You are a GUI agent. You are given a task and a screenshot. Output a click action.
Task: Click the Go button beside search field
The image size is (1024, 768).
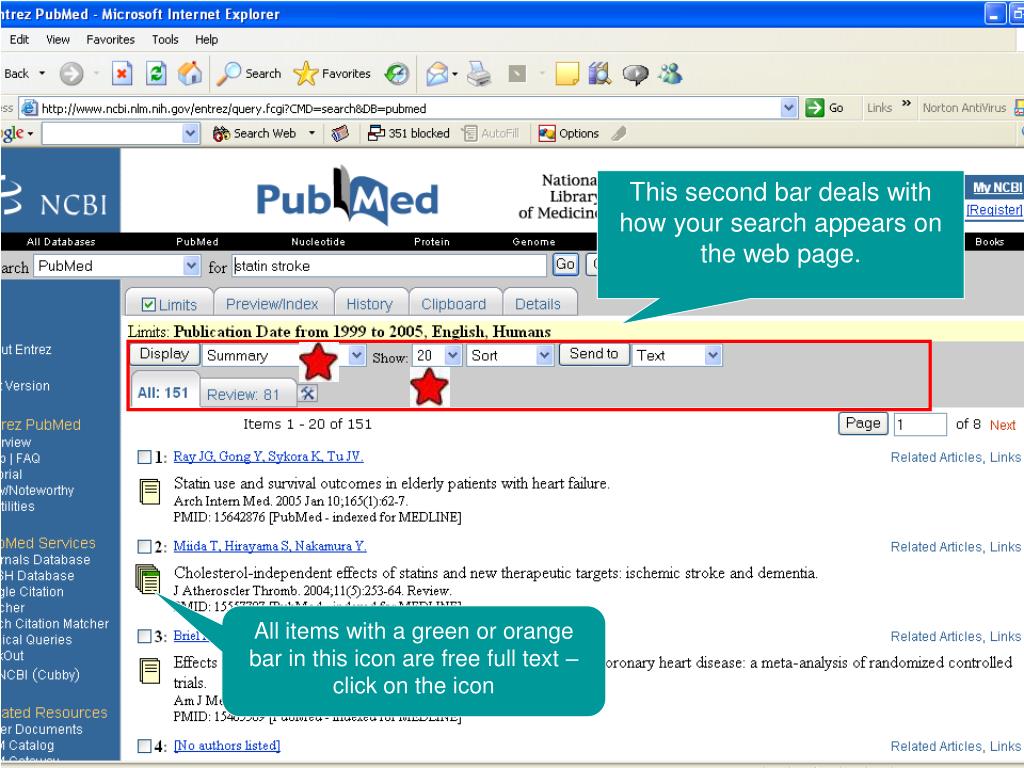pyautogui.click(x=565, y=264)
